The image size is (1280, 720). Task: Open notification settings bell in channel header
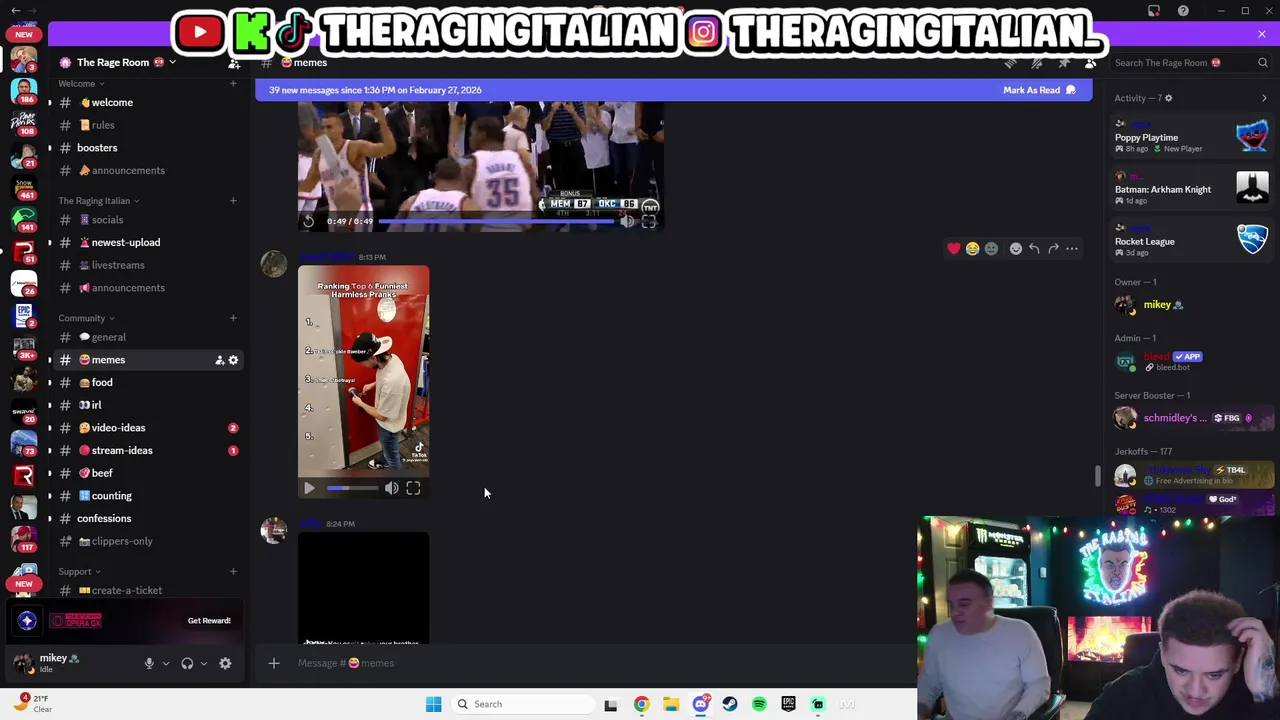coord(1037,63)
